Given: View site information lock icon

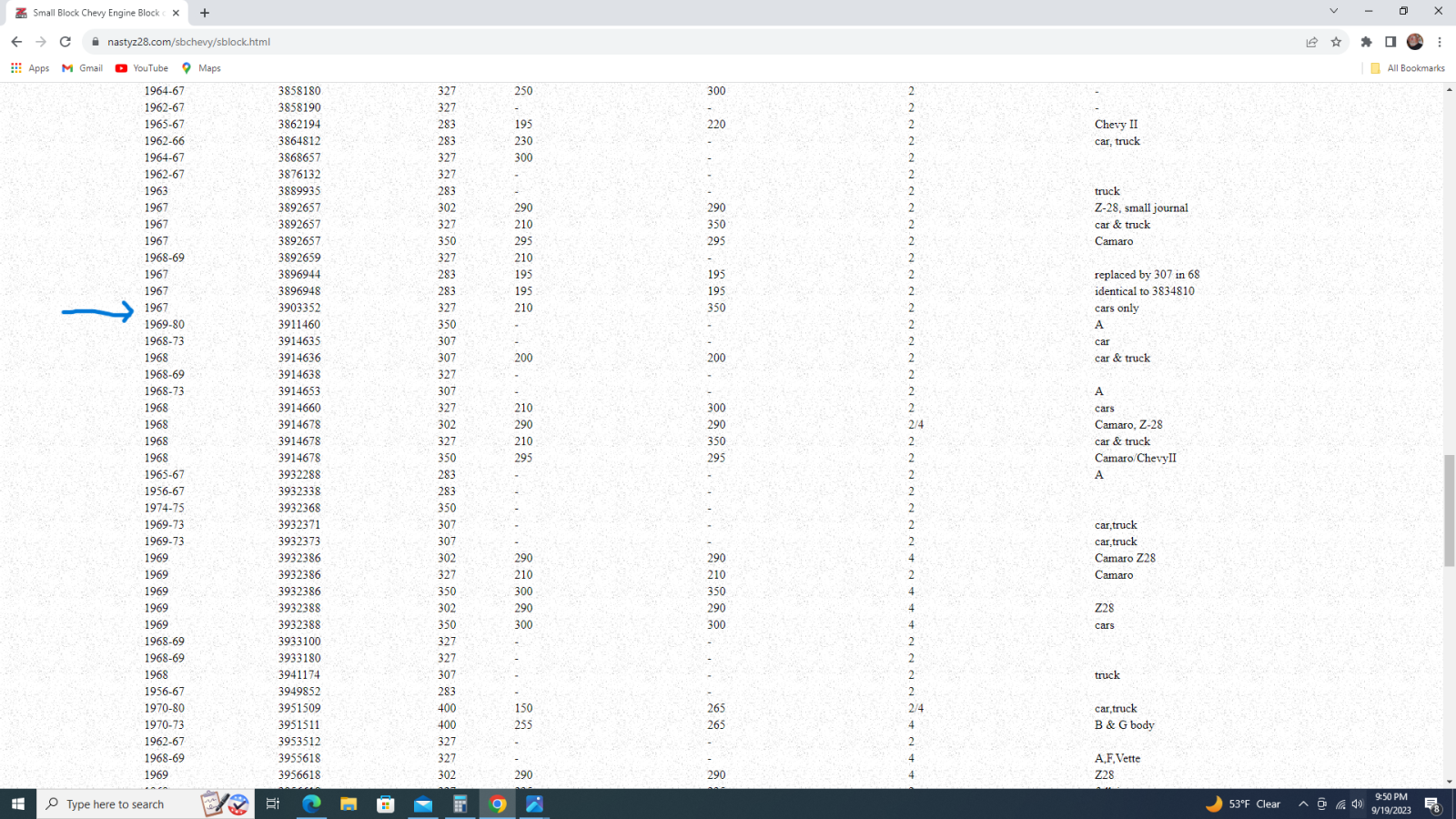Looking at the screenshot, I should pos(95,42).
